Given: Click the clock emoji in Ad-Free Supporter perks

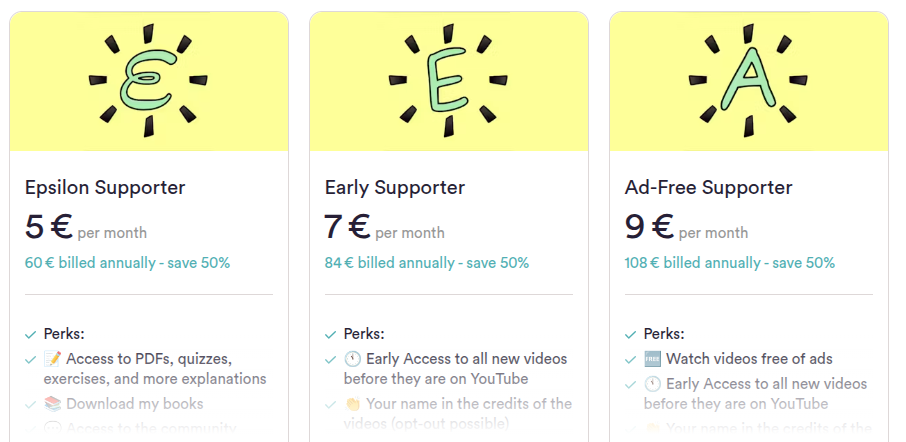Looking at the screenshot, I should click(652, 384).
